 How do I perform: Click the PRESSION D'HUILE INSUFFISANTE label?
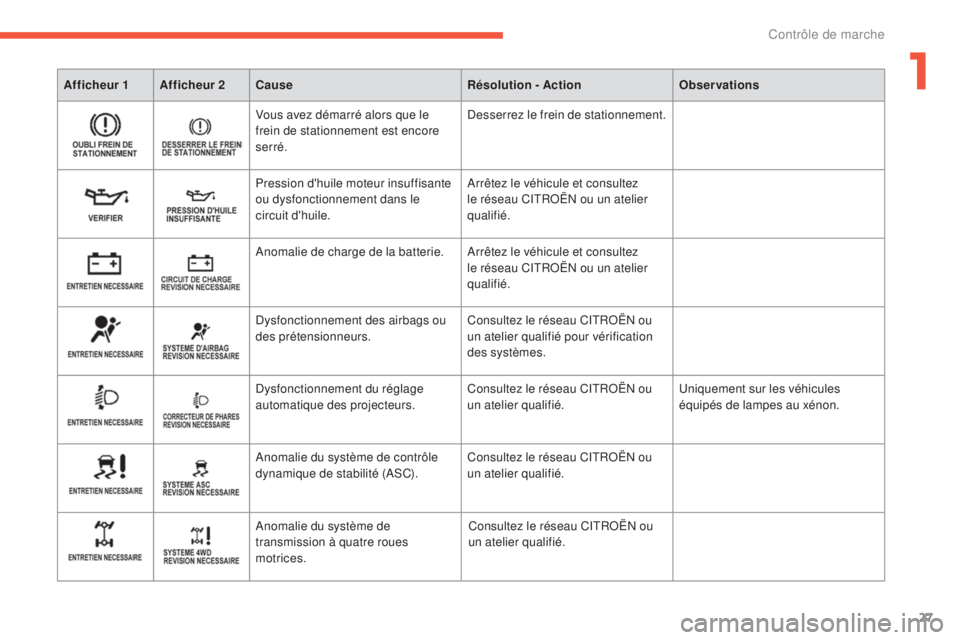click(201, 214)
